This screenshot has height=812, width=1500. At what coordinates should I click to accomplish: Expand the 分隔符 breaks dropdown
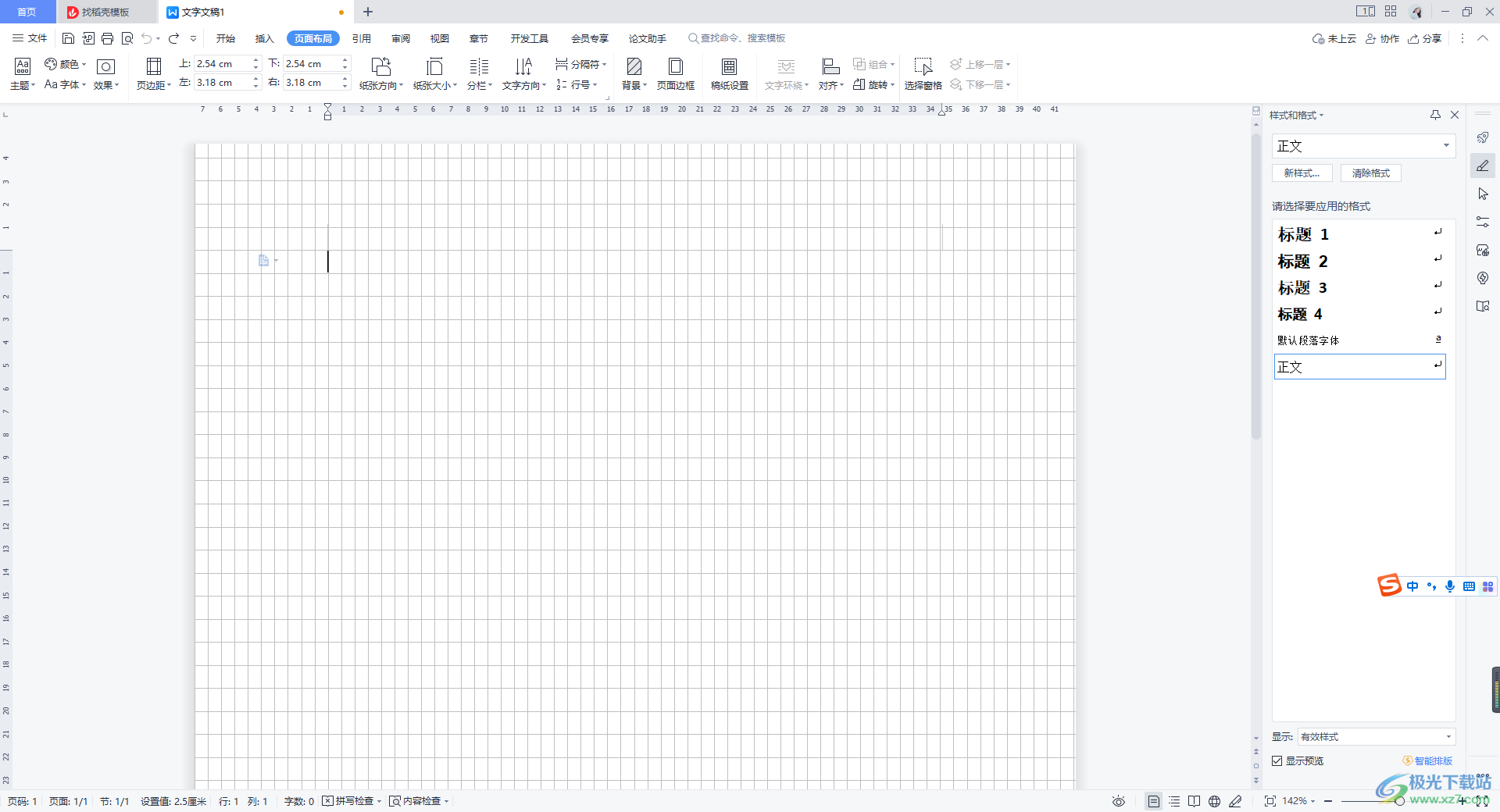coord(581,64)
